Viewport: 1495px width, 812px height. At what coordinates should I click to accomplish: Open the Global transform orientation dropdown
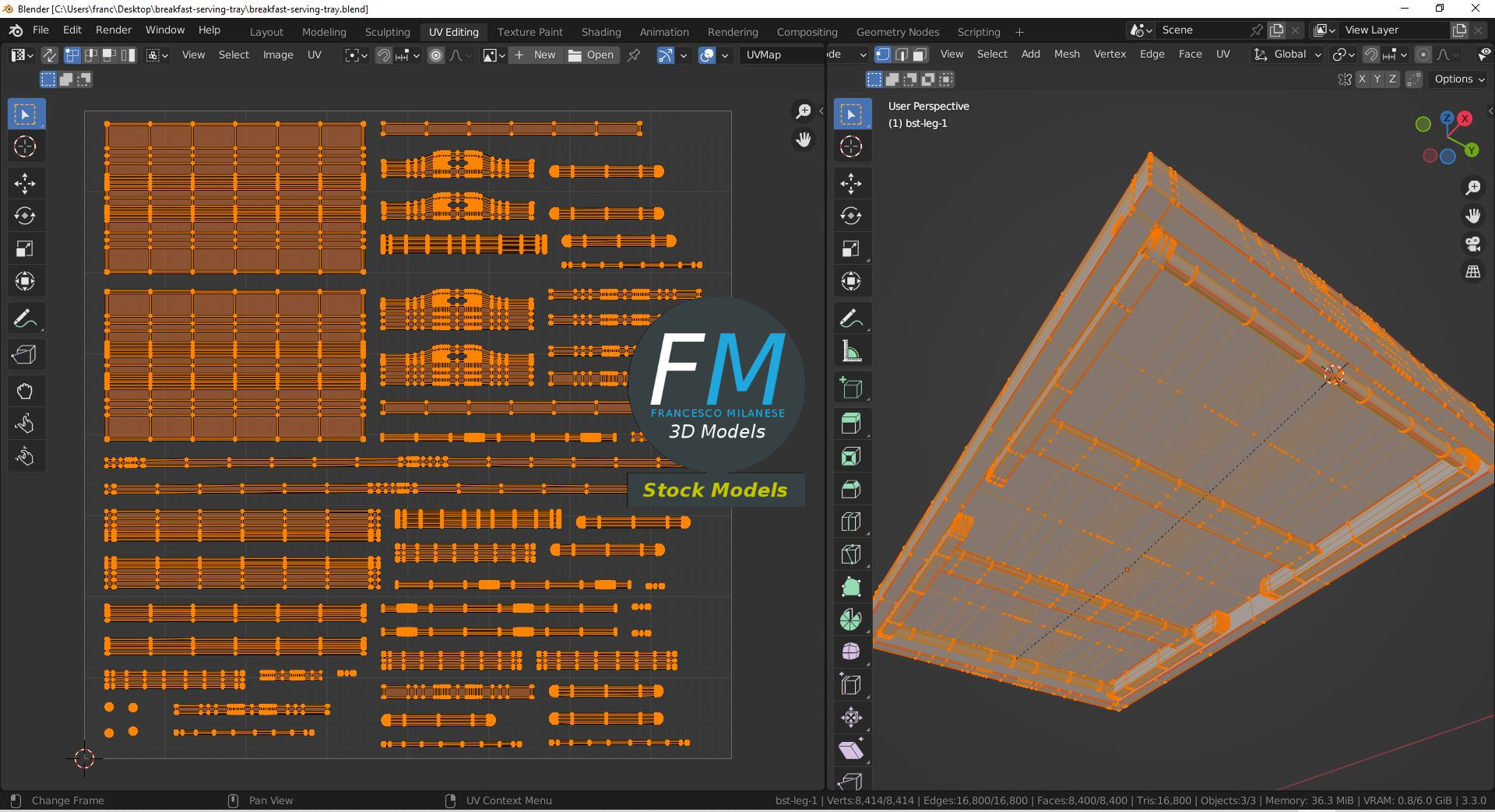click(x=1287, y=54)
